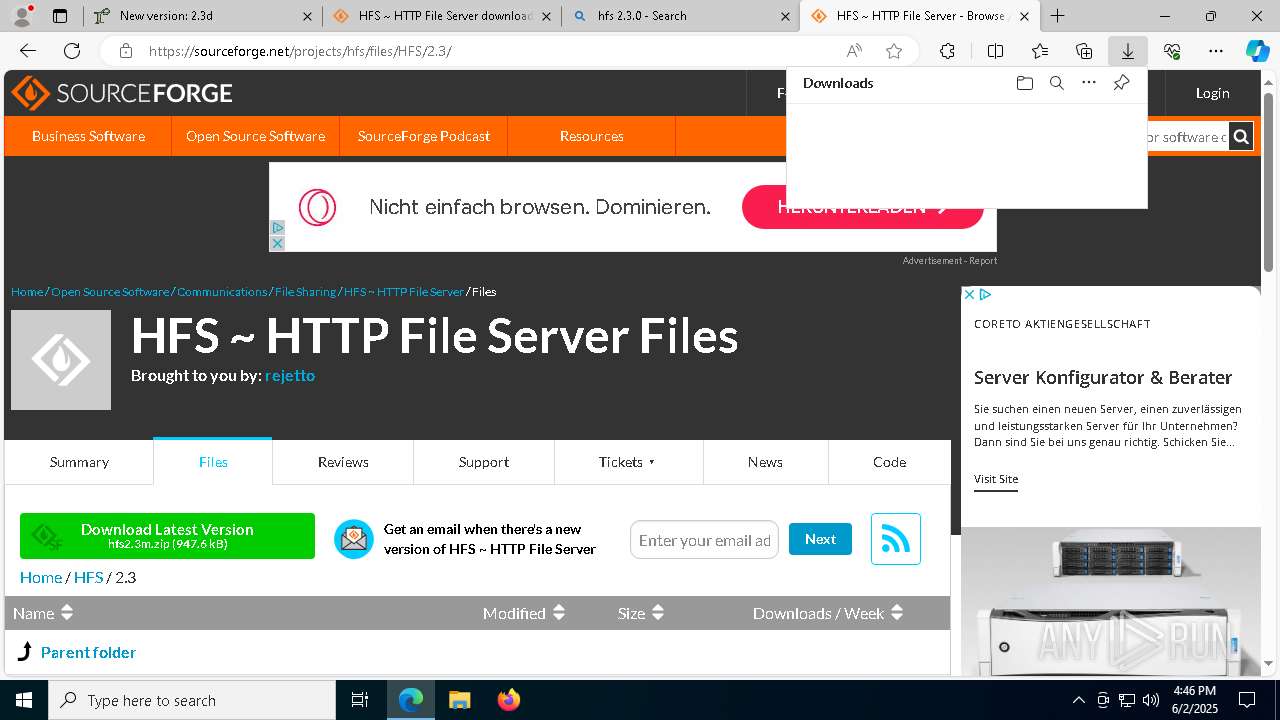Open the browser profile icon
The height and width of the screenshot is (720, 1280).
click(22, 16)
